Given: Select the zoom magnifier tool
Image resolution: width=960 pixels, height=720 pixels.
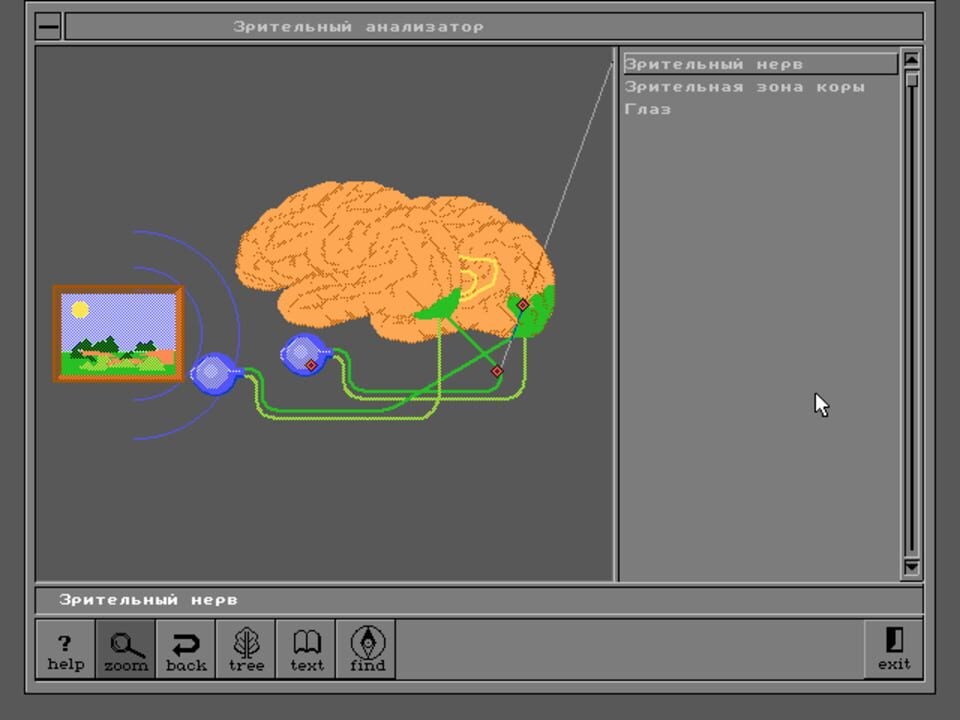Looking at the screenshot, I should pyautogui.click(x=124, y=648).
